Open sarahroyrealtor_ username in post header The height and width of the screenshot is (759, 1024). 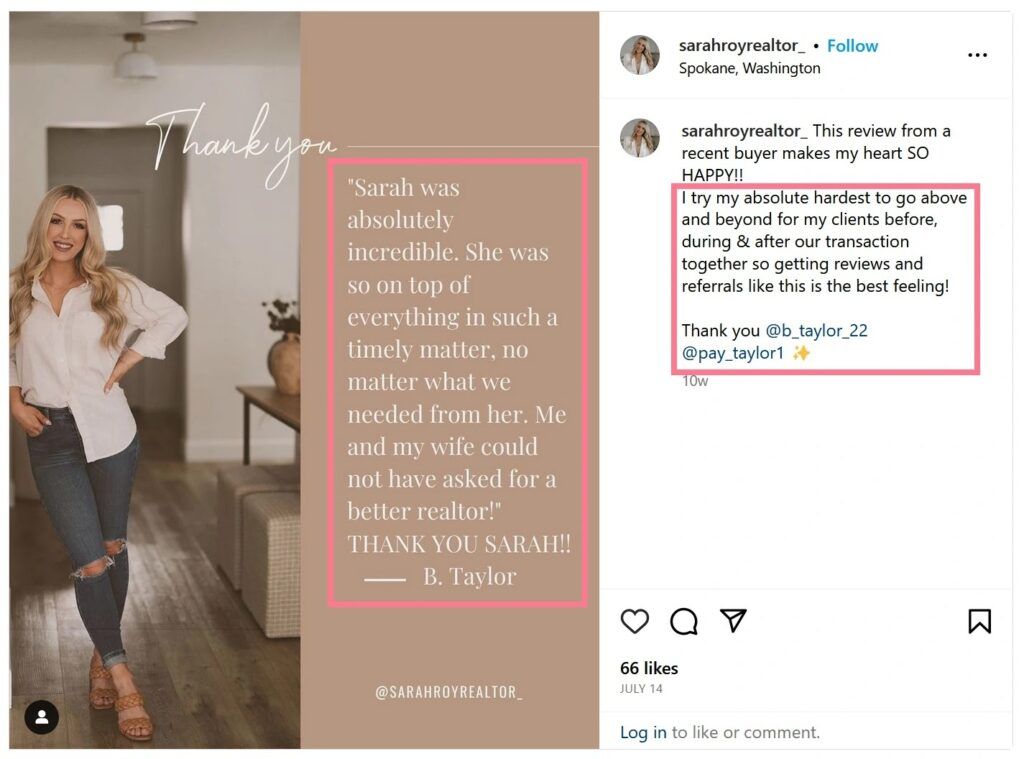pyautogui.click(x=741, y=46)
